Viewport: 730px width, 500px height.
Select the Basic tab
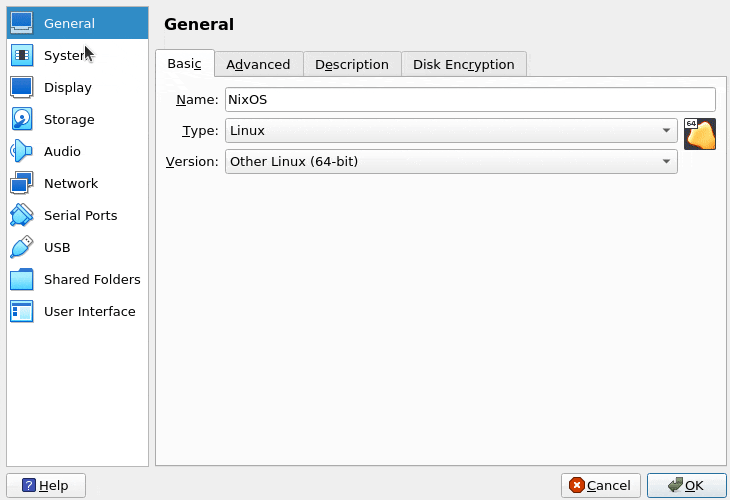click(184, 63)
